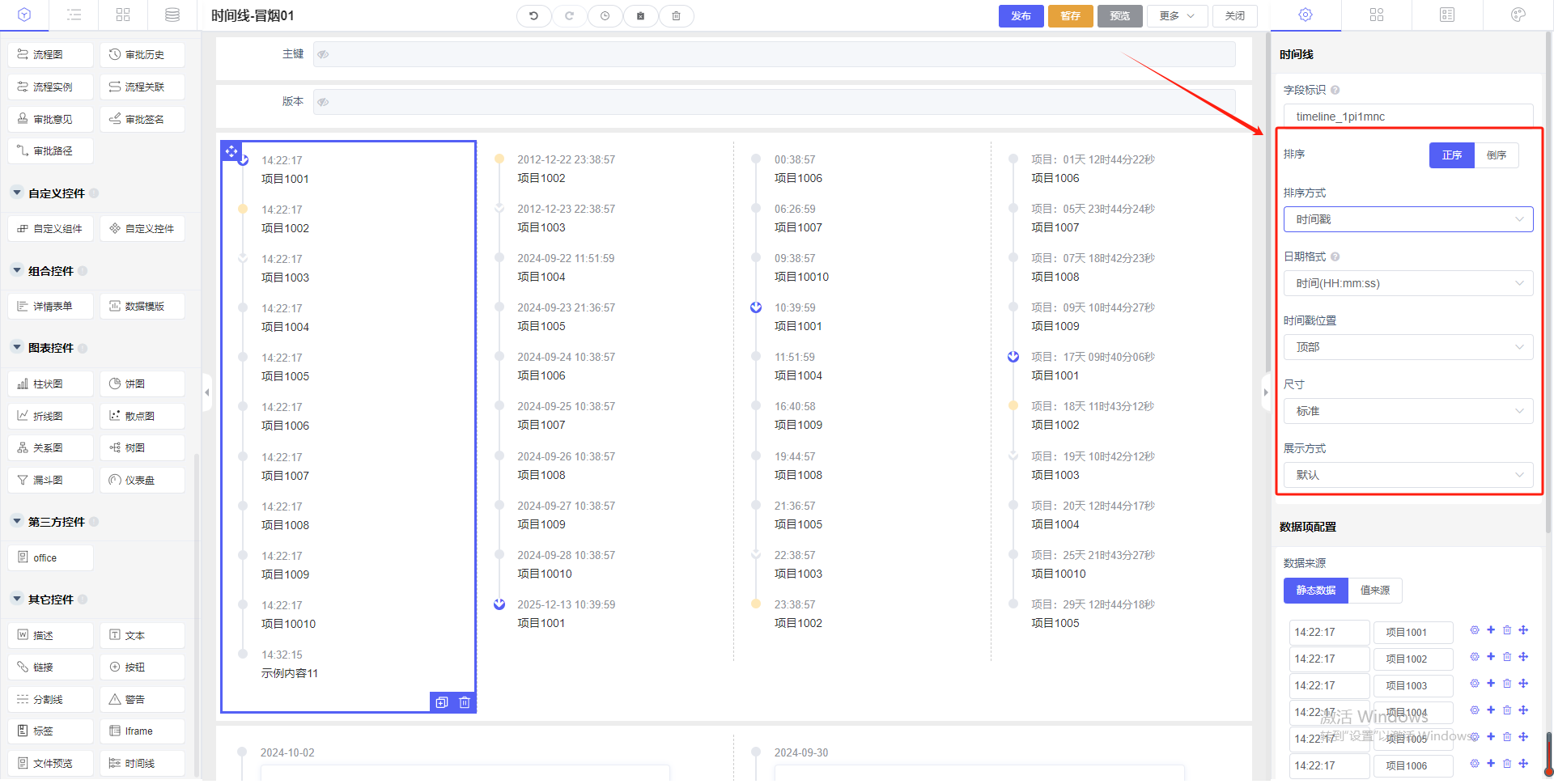Image resolution: width=1554 pixels, height=784 pixels.
Task: Open the 更多 menu
Action: pos(1176,16)
